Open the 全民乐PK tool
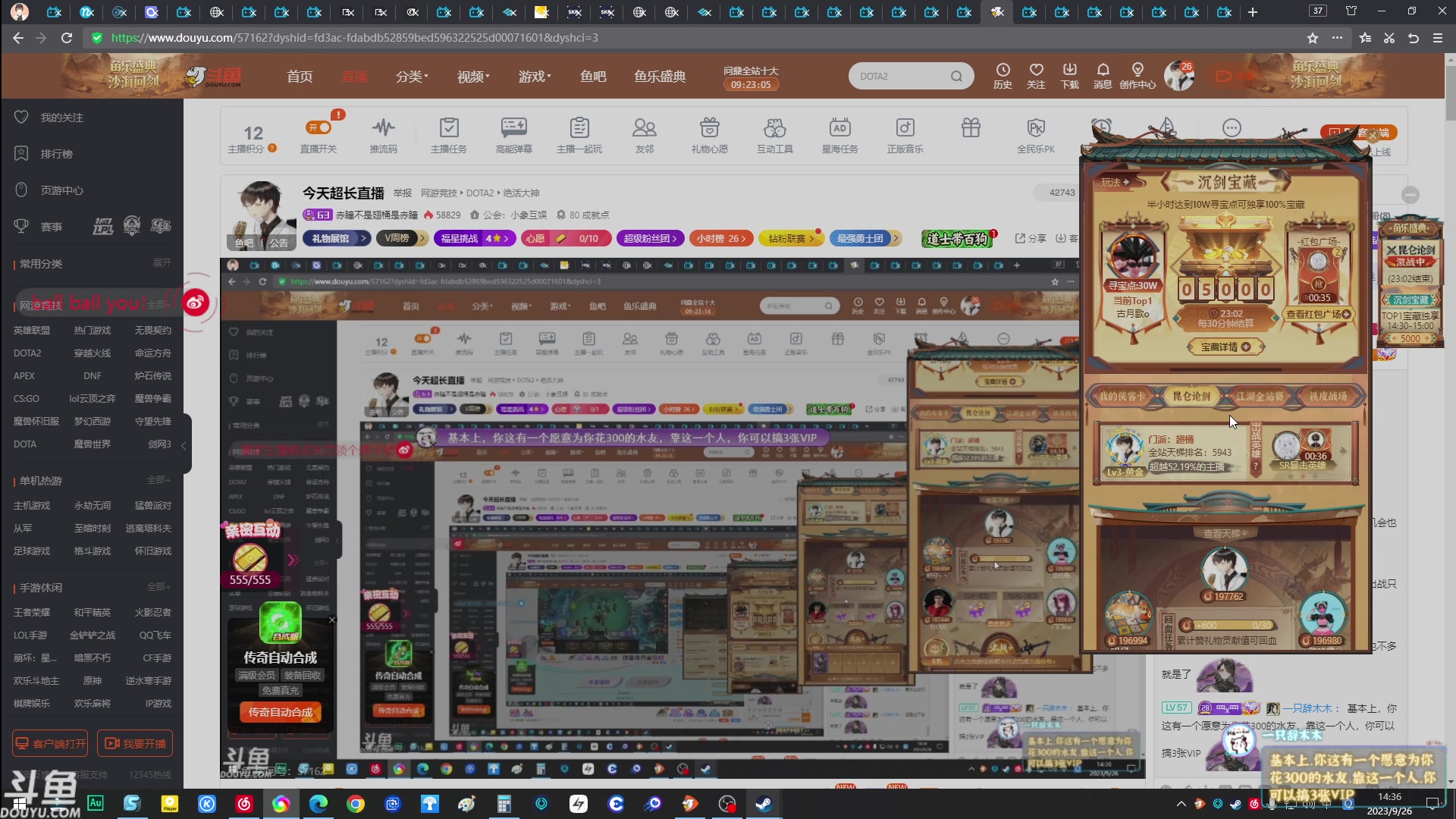1456x819 pixels. [1036, 135]
